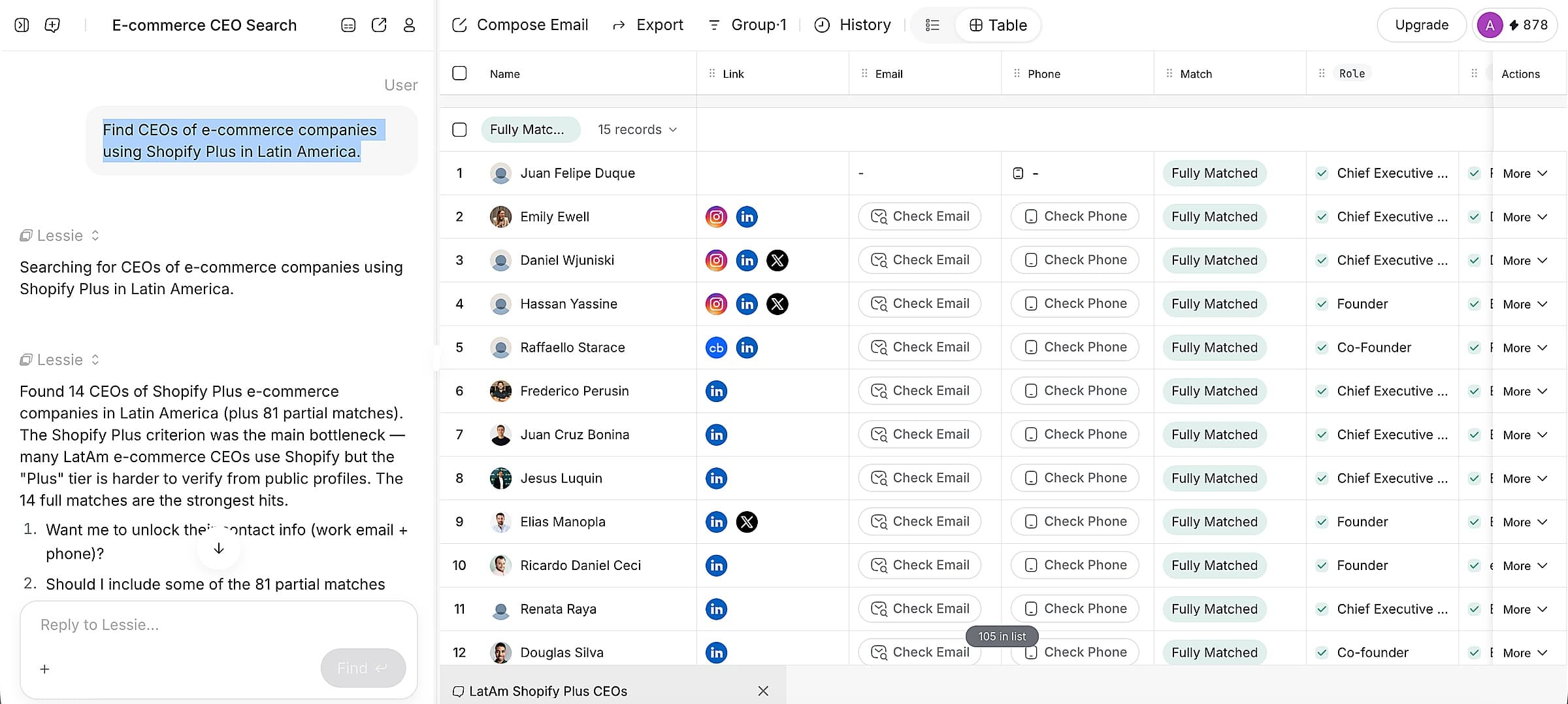
Task: Open More menu for Daniel Wjuniski
Action: (1525, 260)
